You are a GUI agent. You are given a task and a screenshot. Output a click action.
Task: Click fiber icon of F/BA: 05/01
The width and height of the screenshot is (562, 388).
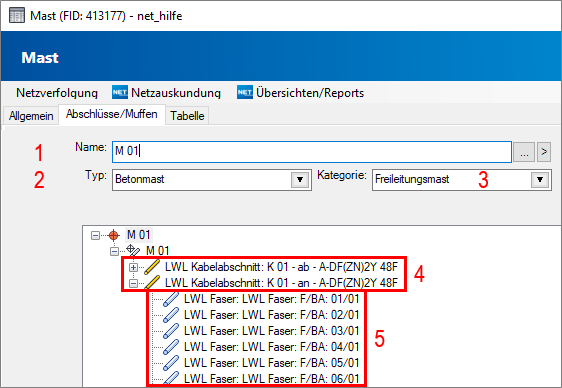(x=171, y=363)
